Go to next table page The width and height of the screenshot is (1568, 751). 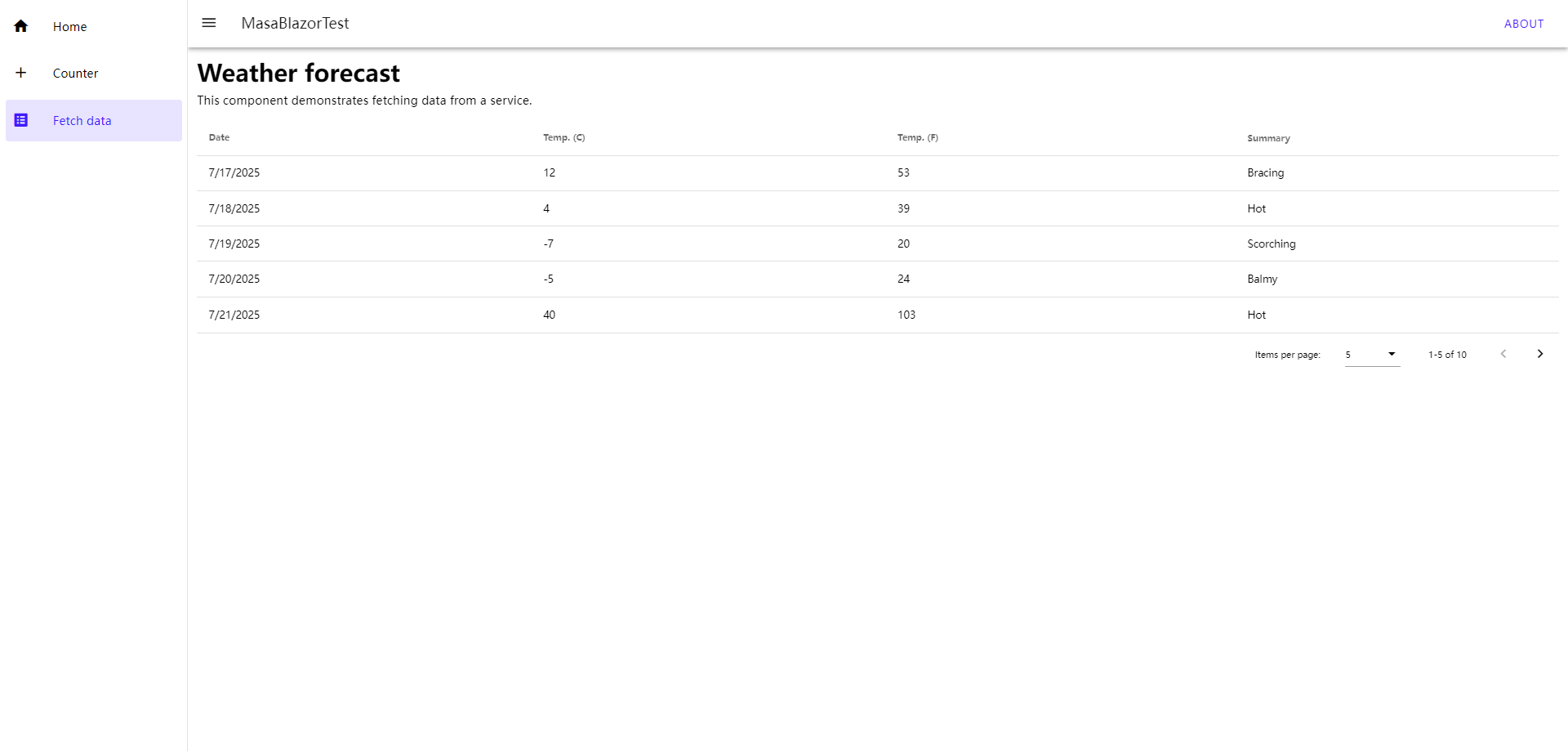[x=1539, y=354]
